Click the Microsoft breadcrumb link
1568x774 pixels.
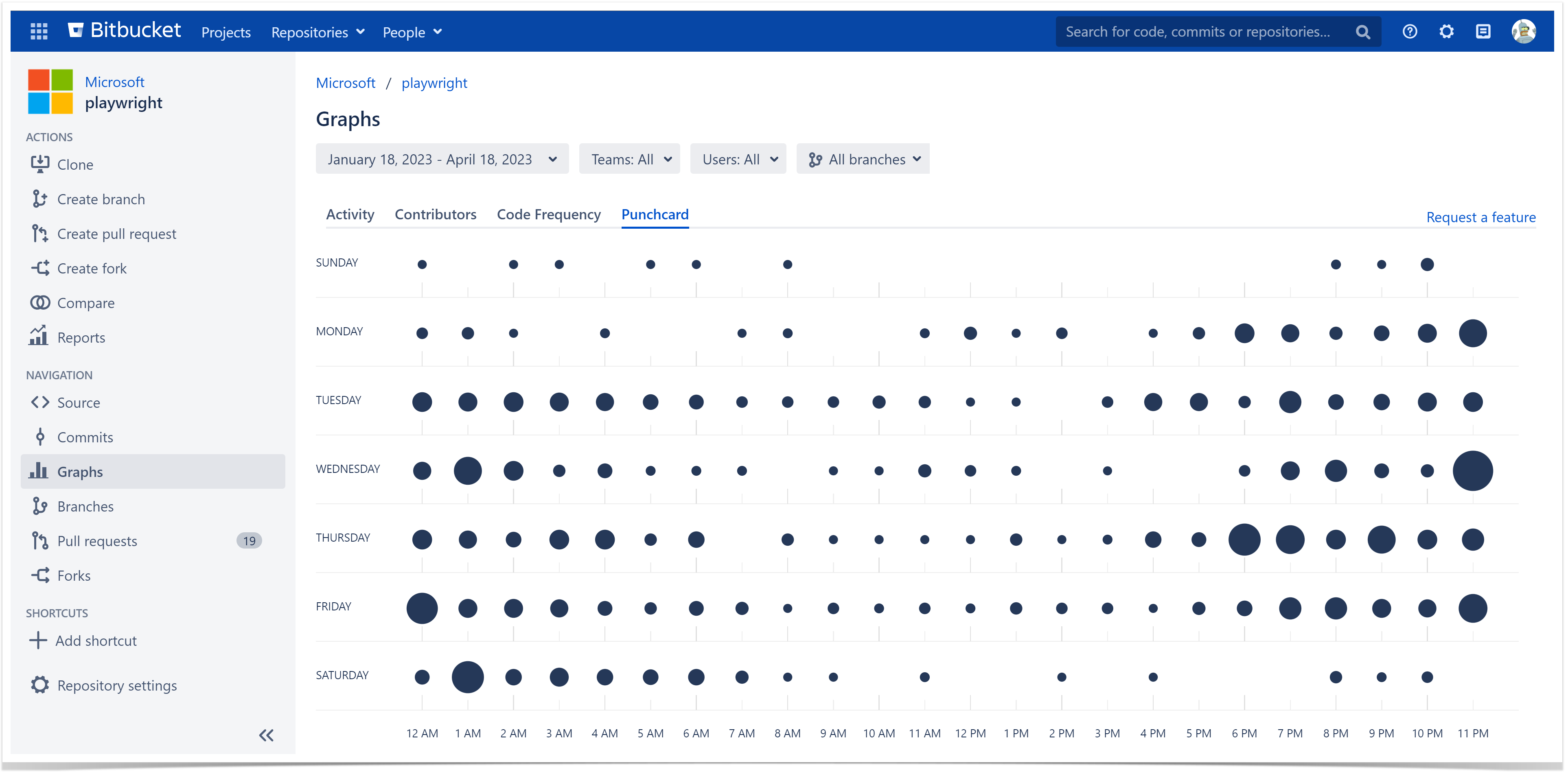345,83
